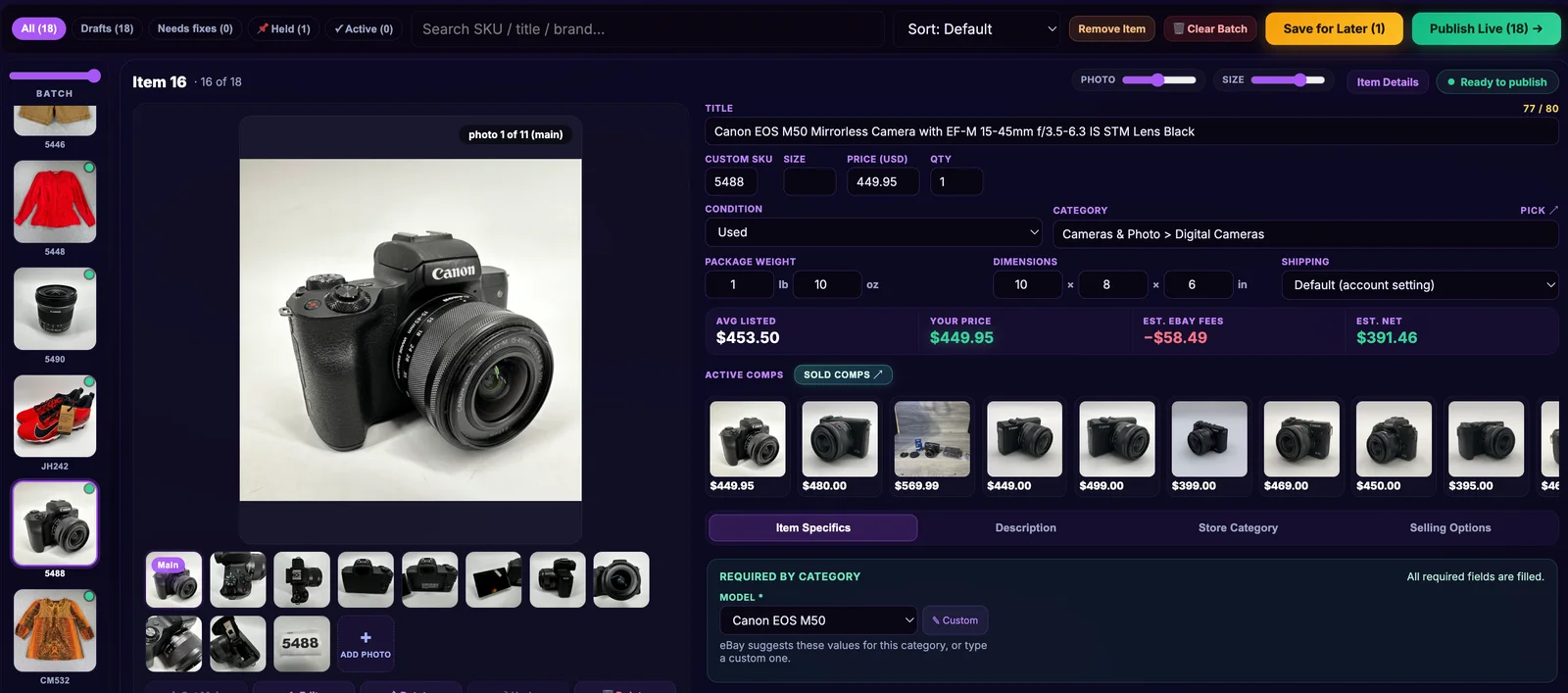Open the $499.00 comp thumbnail
Viewport: 1568px width, 693px height.
pyautogui.click(x=1117, y=439)
